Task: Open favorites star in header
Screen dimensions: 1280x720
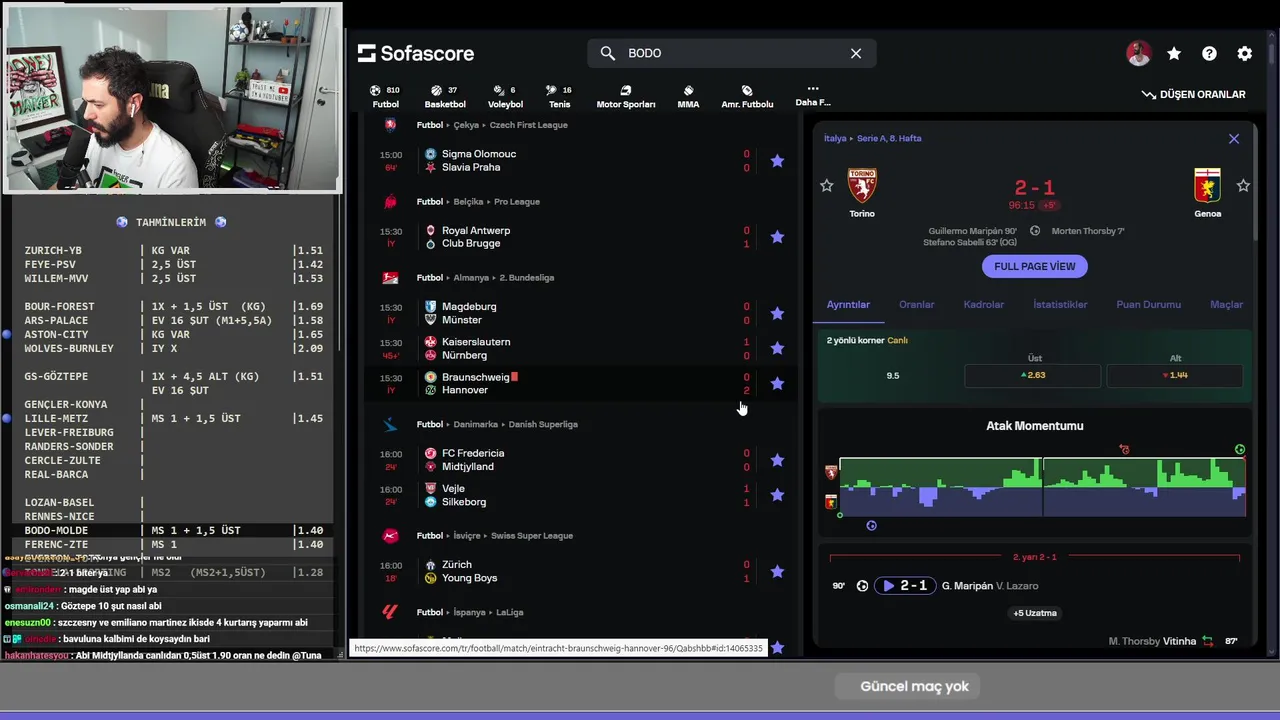Action: pos(1174,54)
